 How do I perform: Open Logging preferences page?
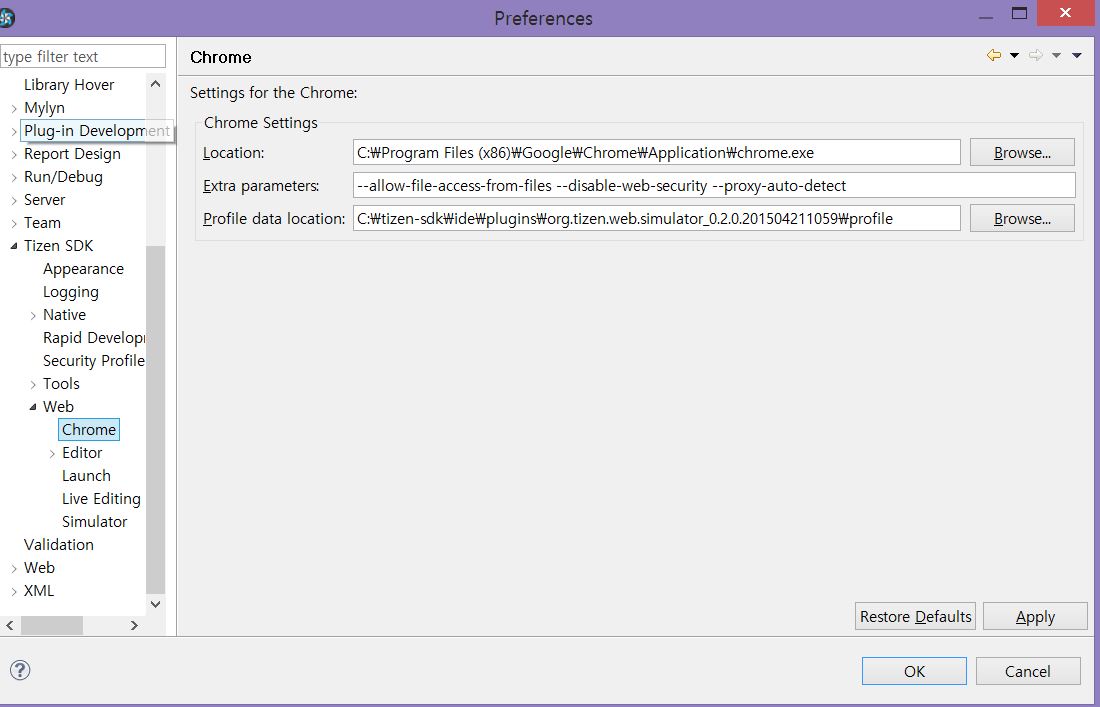(x=71, y=292)
